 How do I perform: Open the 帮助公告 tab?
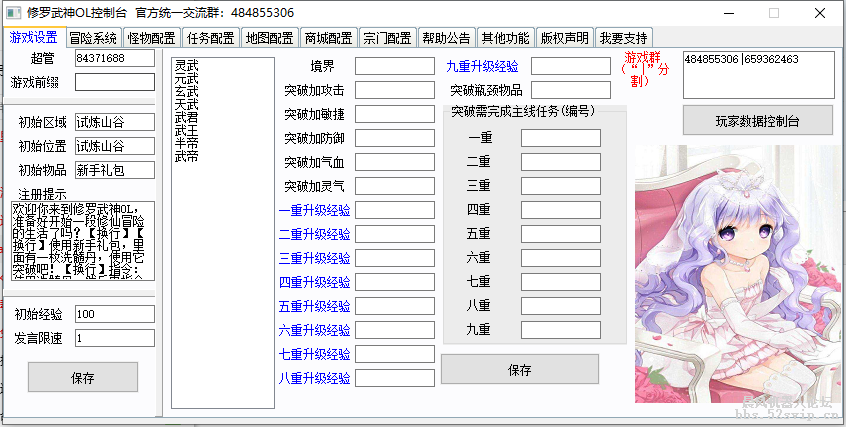pyautogui.click(x=446, y=38)
